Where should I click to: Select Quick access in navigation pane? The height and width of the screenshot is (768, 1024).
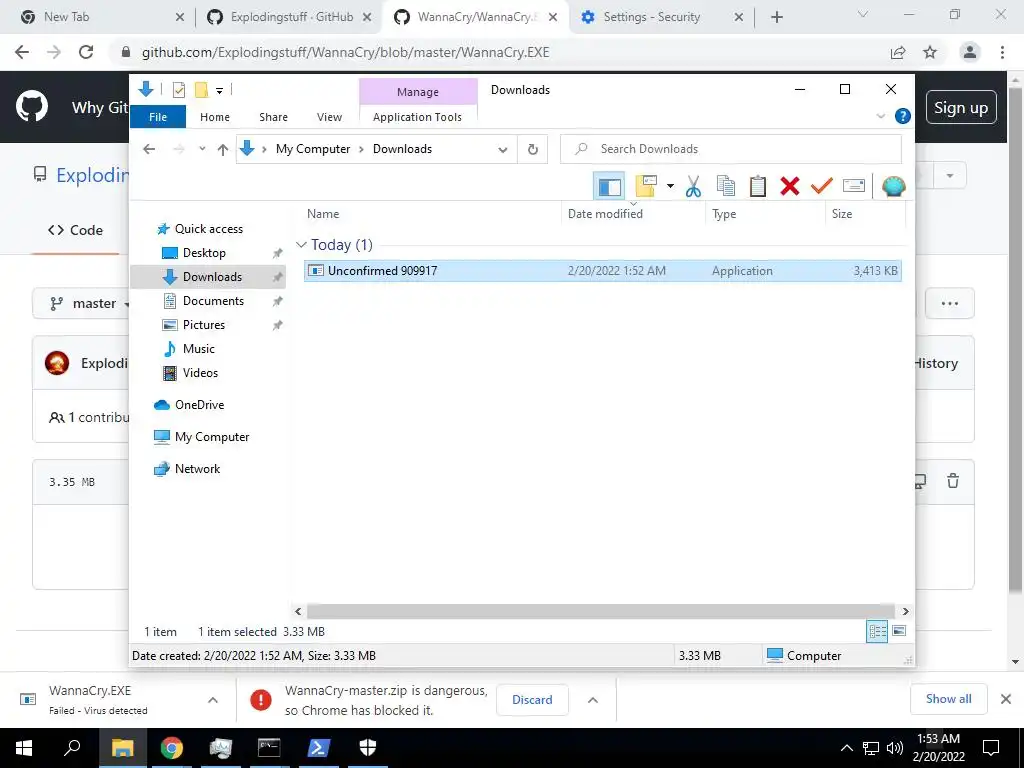coord(208,229)
